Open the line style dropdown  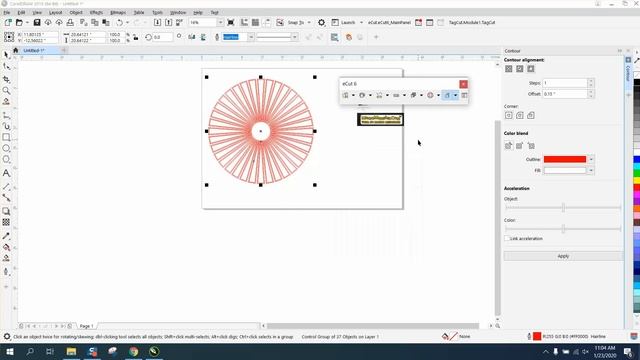(x=294, y=37)
